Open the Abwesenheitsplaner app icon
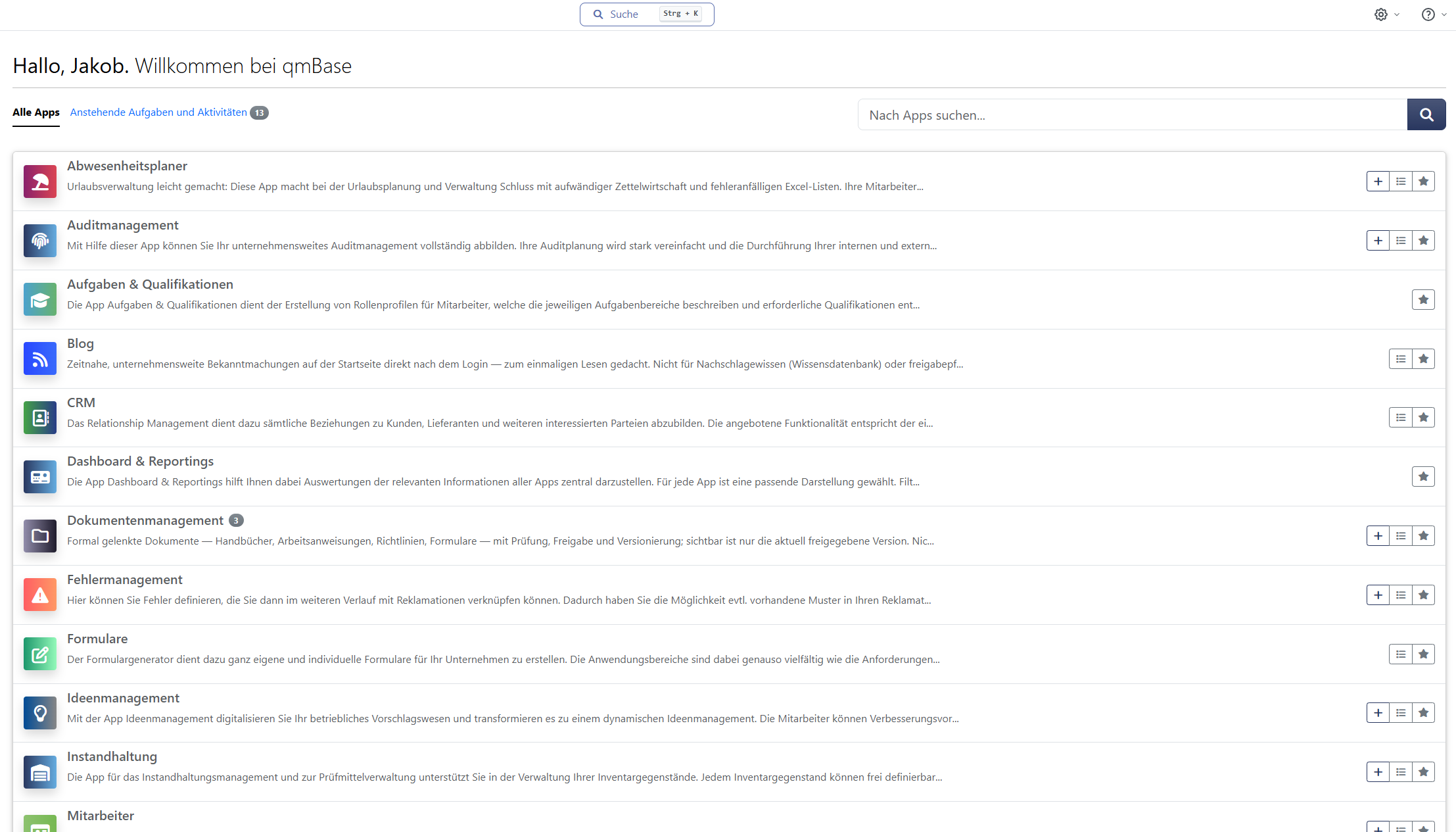The height and width of the screenshot is (832, 1456). point(40,182)
